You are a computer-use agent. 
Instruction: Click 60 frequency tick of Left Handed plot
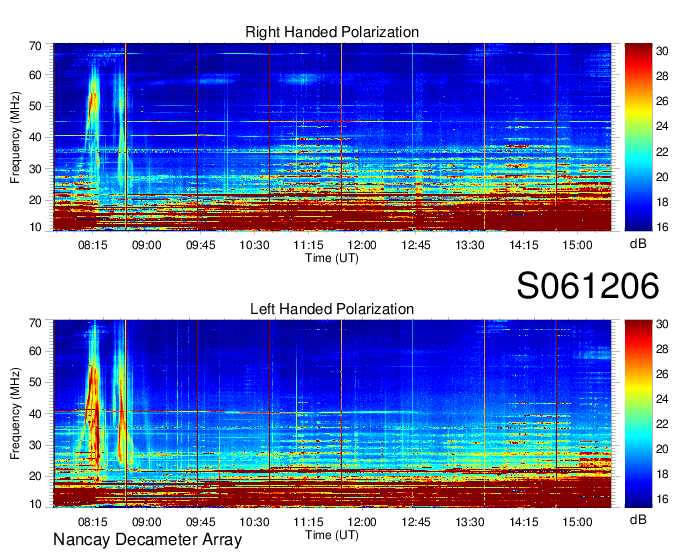pyautogui.click(x=35, y=351)
